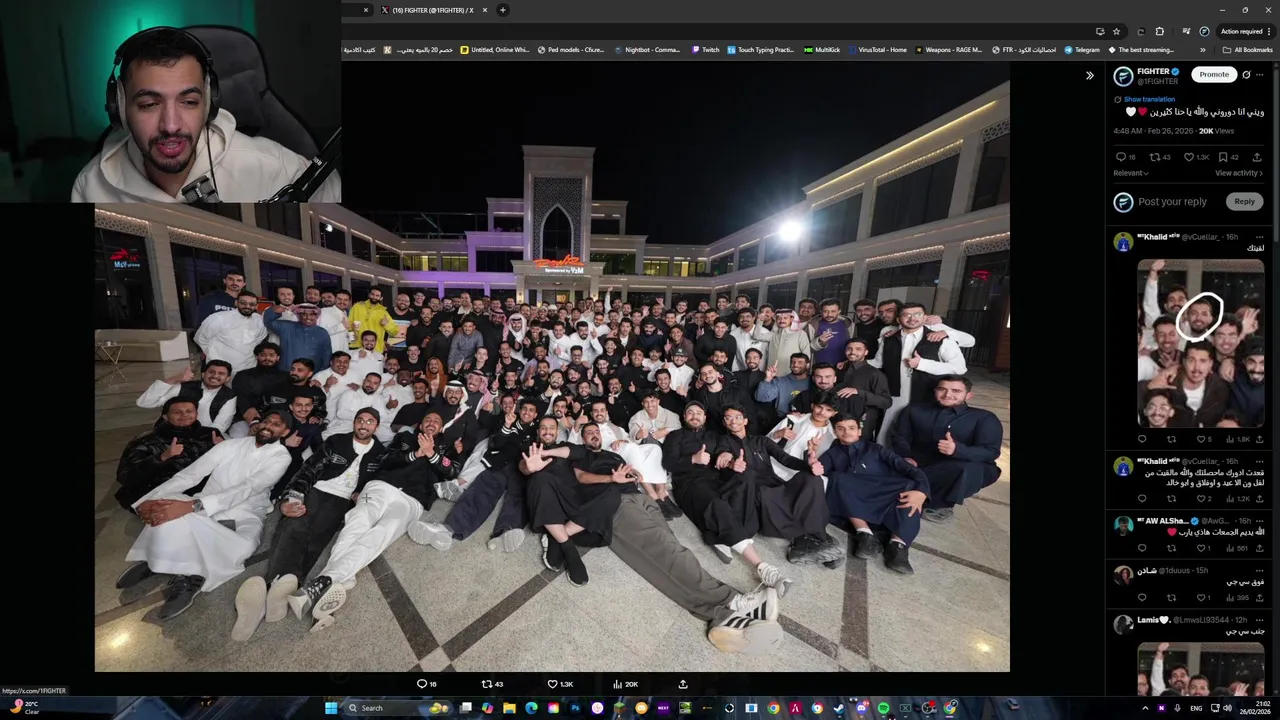Open View activity link
This screenshot has height=720, width=1280.
coord(1239,173)
